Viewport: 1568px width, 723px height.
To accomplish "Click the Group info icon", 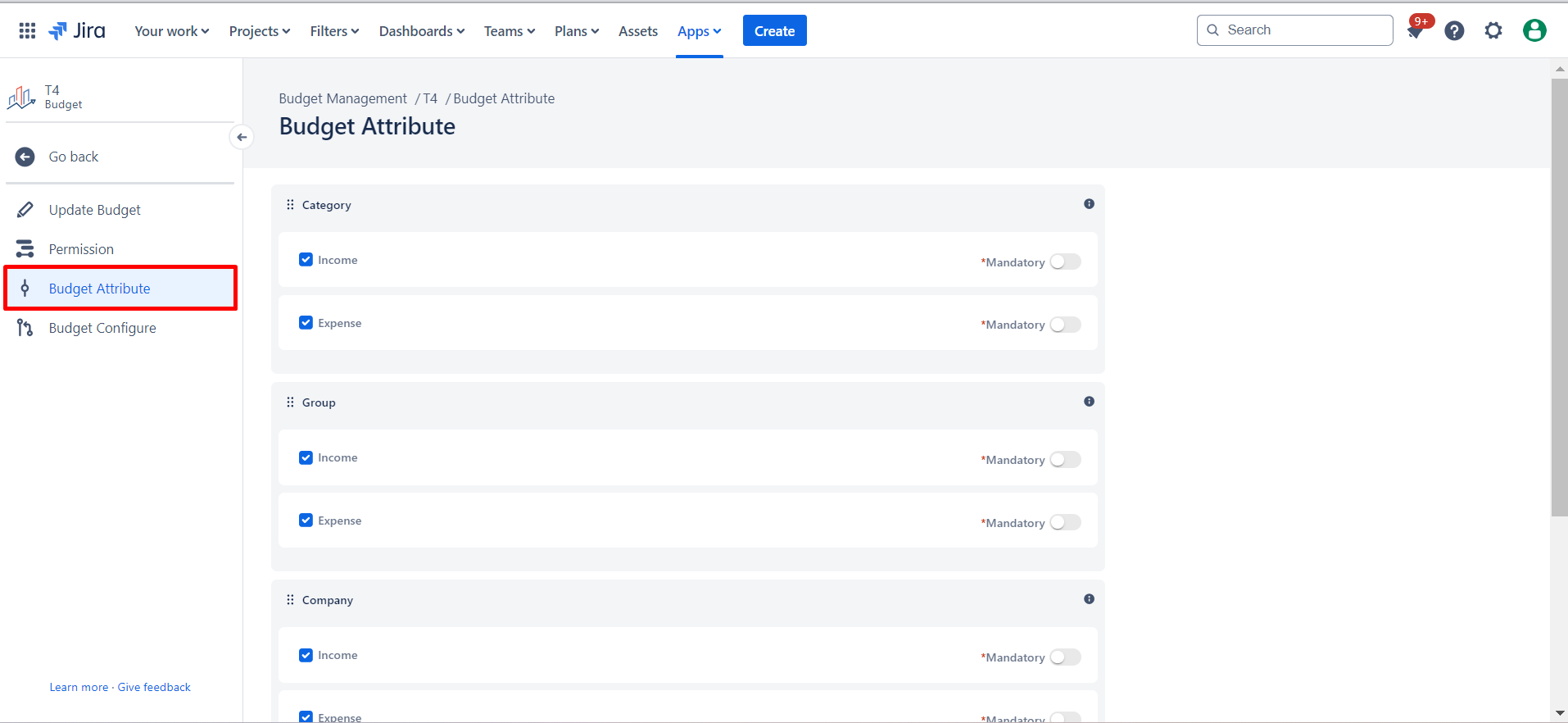I will click(x=1089, y=402).
